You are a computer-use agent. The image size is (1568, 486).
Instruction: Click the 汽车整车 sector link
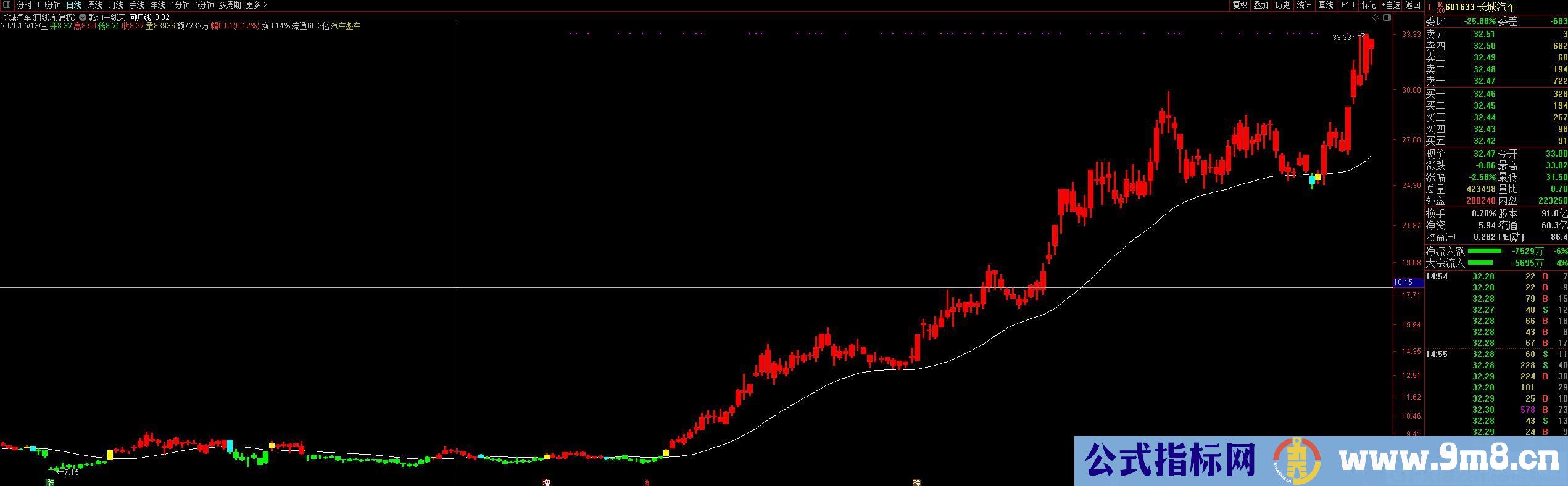pos(346,27)
